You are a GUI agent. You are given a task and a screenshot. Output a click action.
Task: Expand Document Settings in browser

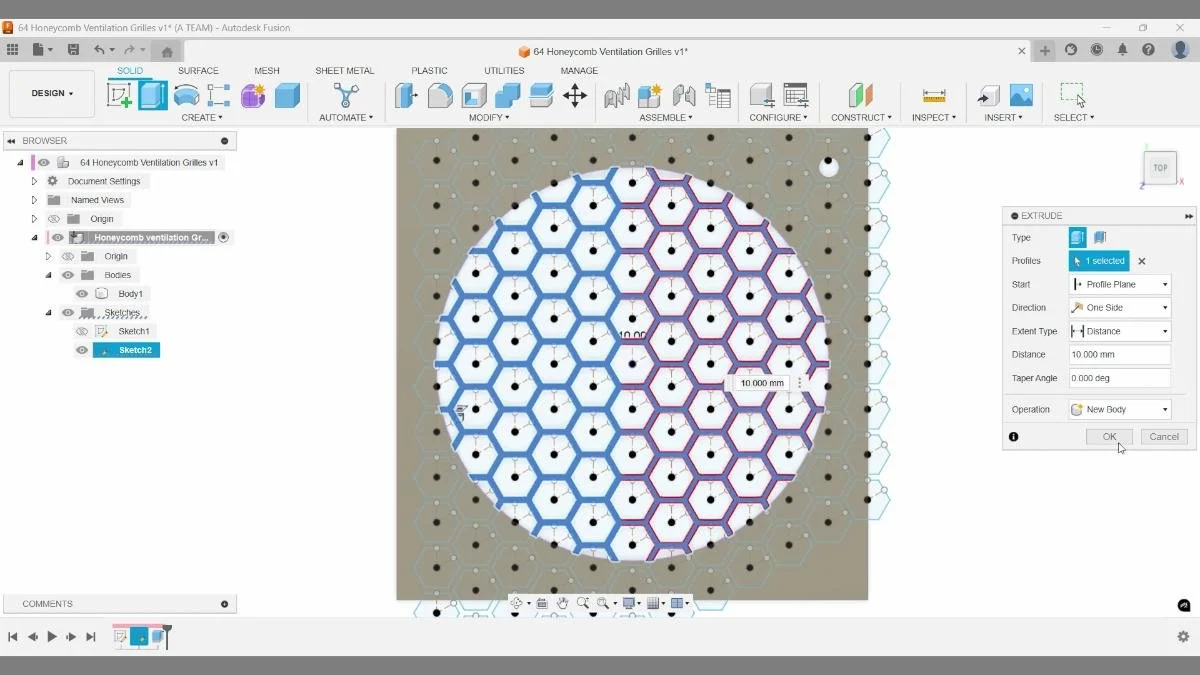[x=34, y=181]
